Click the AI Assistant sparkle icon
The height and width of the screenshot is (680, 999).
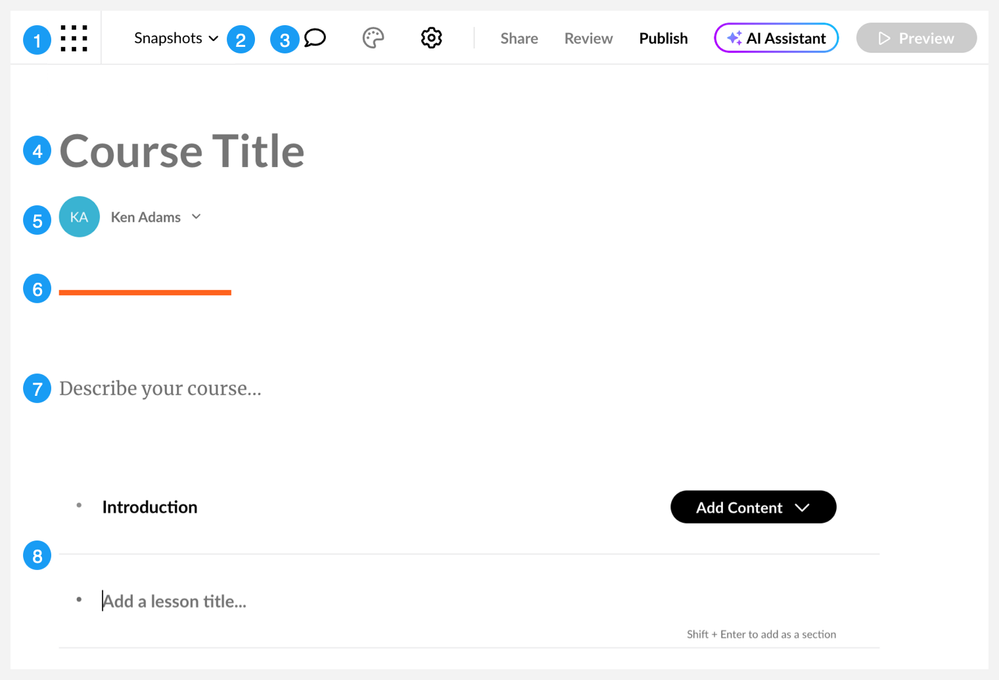click(734, 38)
